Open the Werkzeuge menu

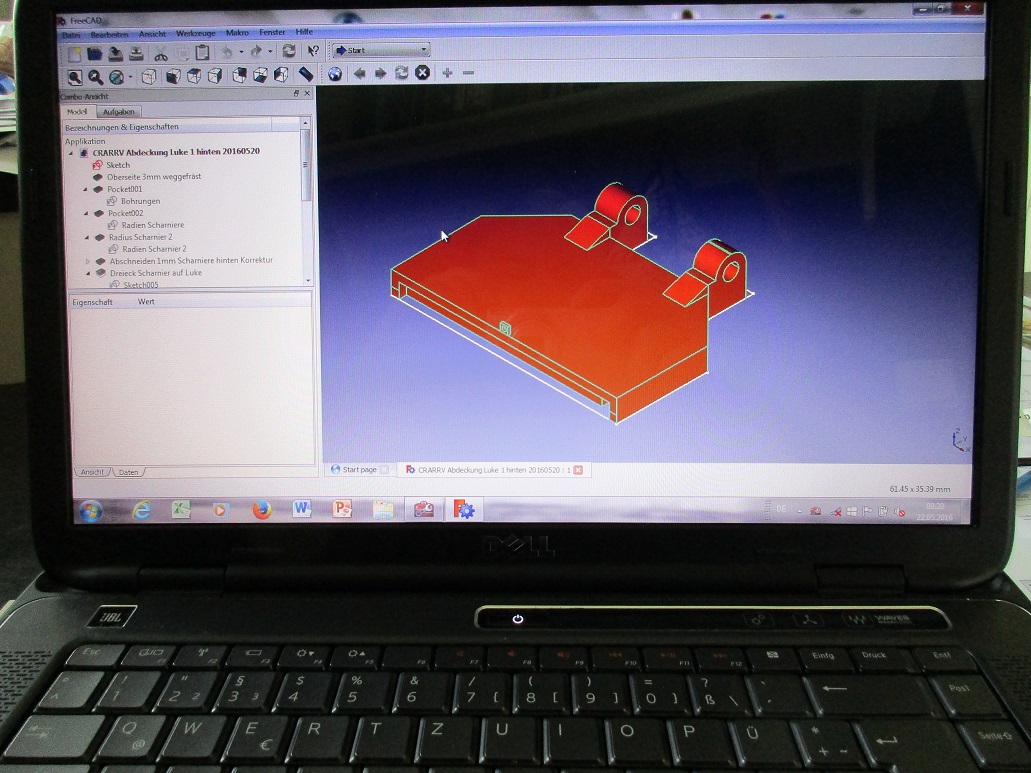click(195, 33)
